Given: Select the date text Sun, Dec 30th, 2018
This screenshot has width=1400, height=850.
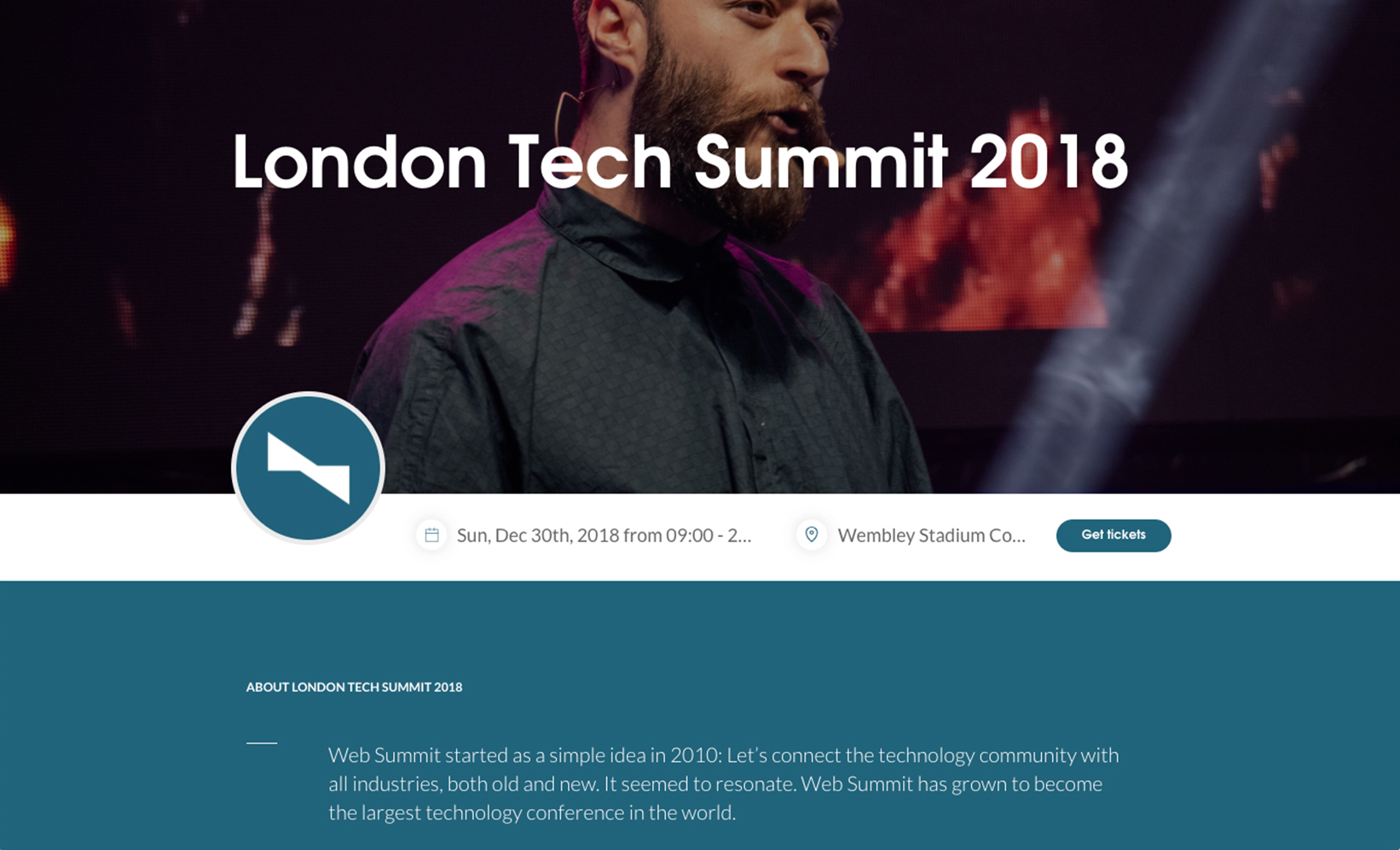Looking at the screenshot, I should pos(538,535).
